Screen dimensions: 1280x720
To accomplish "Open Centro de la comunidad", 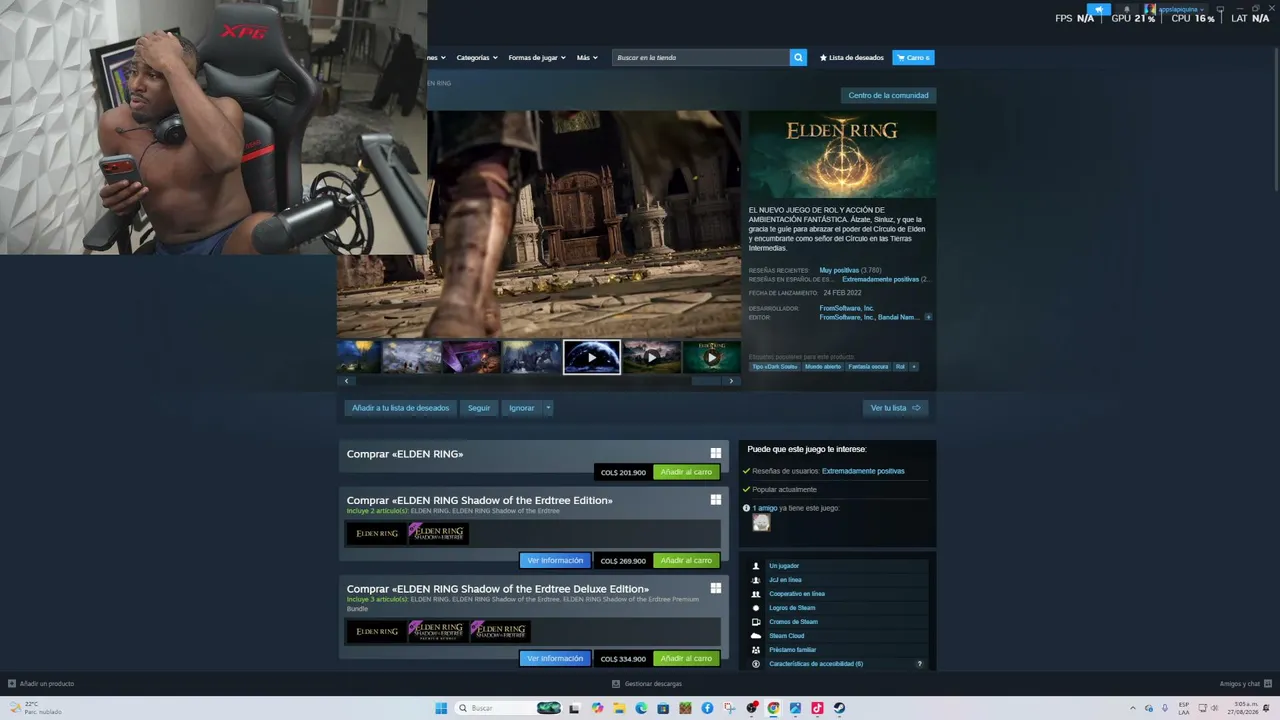I will [x=888, y=96].
